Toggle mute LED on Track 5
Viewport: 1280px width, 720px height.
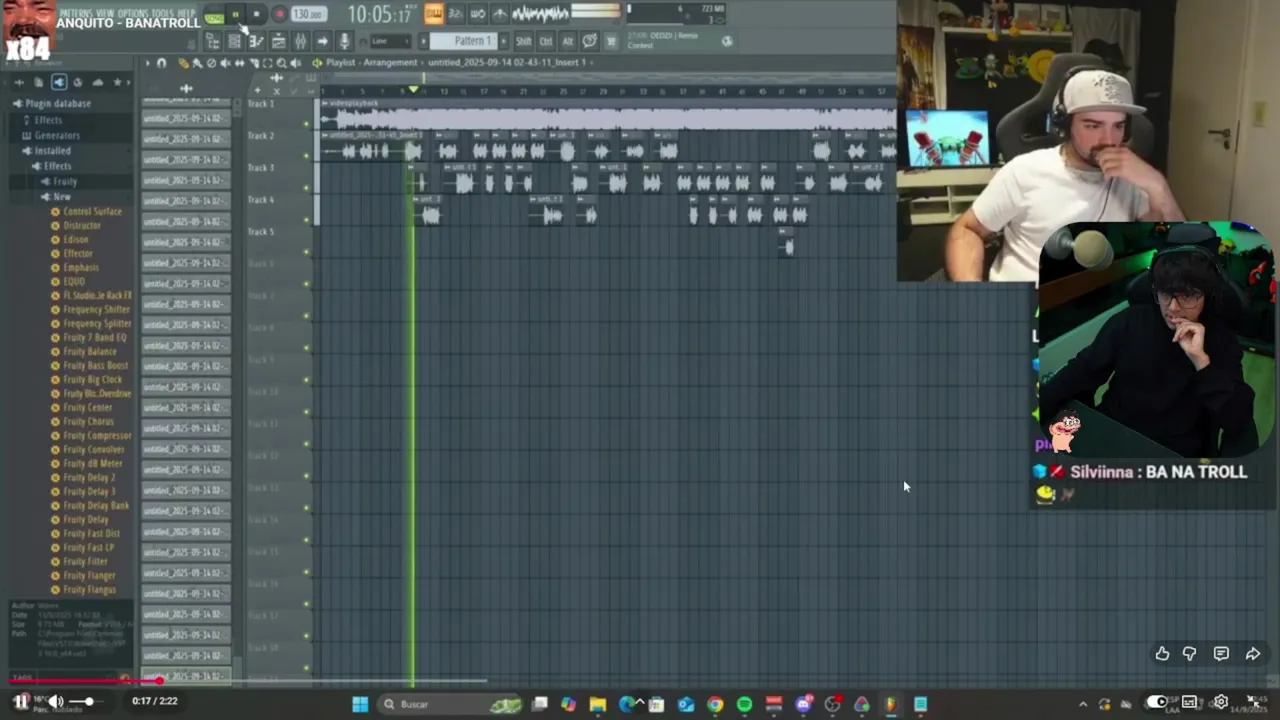click(x=307, y=252)
